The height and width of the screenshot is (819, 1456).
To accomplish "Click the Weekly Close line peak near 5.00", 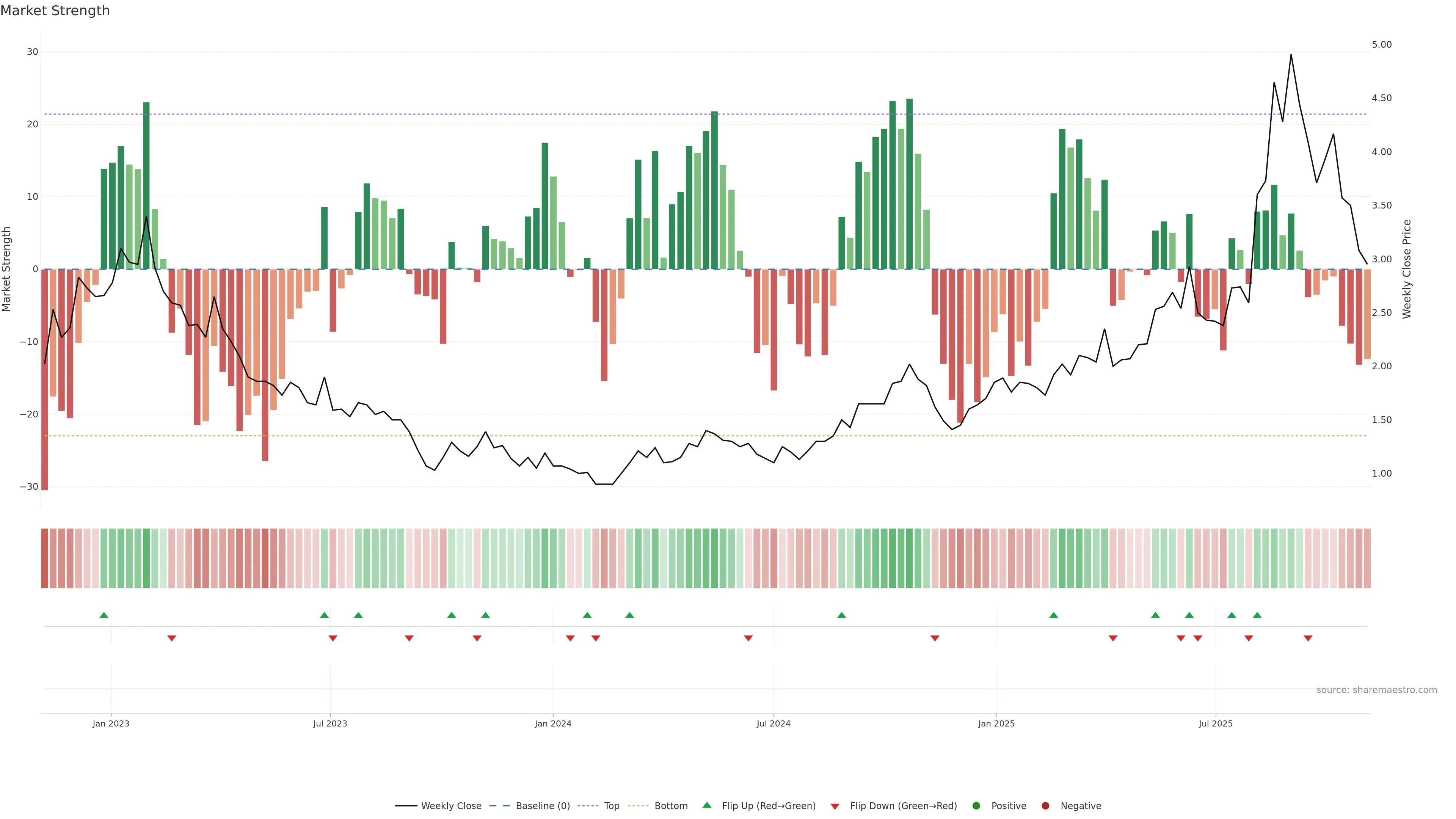I will pyautogui.click(x=1291, y=55).
